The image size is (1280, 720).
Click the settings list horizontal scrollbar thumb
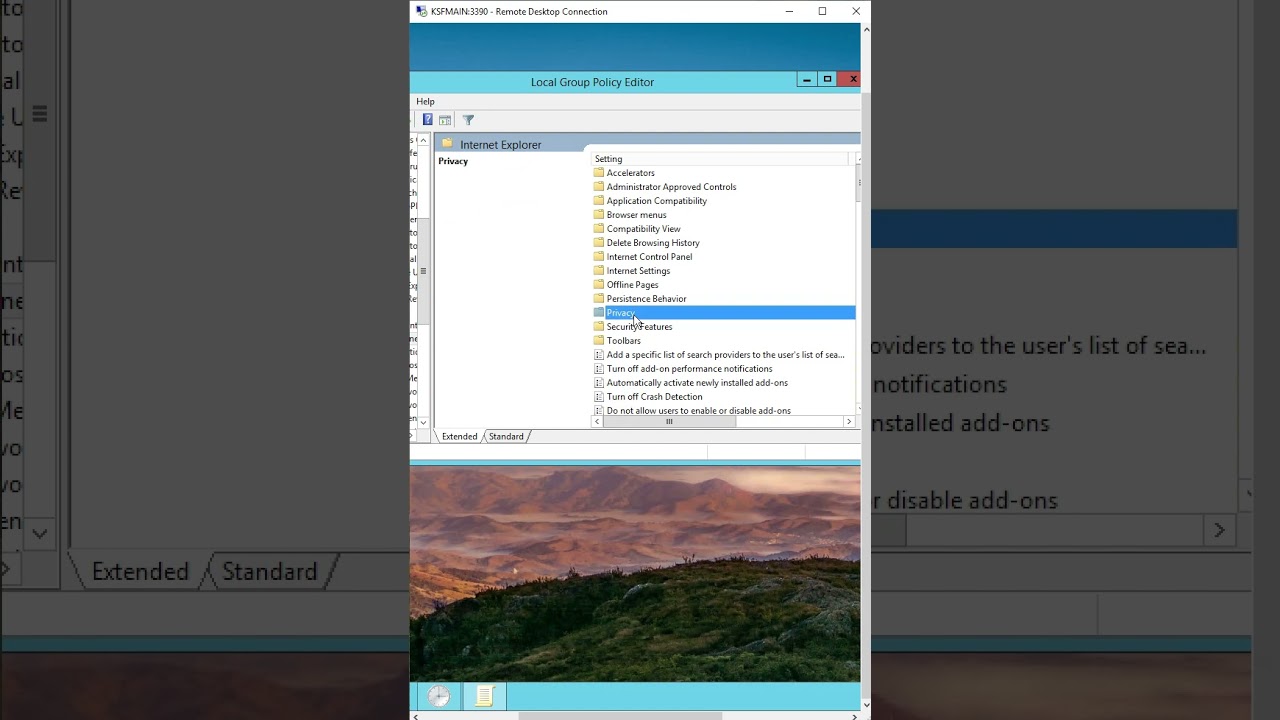point(669,422)
